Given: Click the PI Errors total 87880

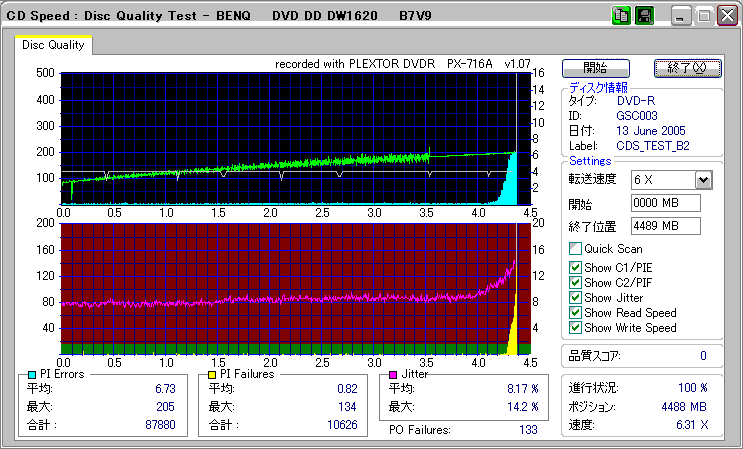Looking at the screenshot, I should [x=160, y=424].
